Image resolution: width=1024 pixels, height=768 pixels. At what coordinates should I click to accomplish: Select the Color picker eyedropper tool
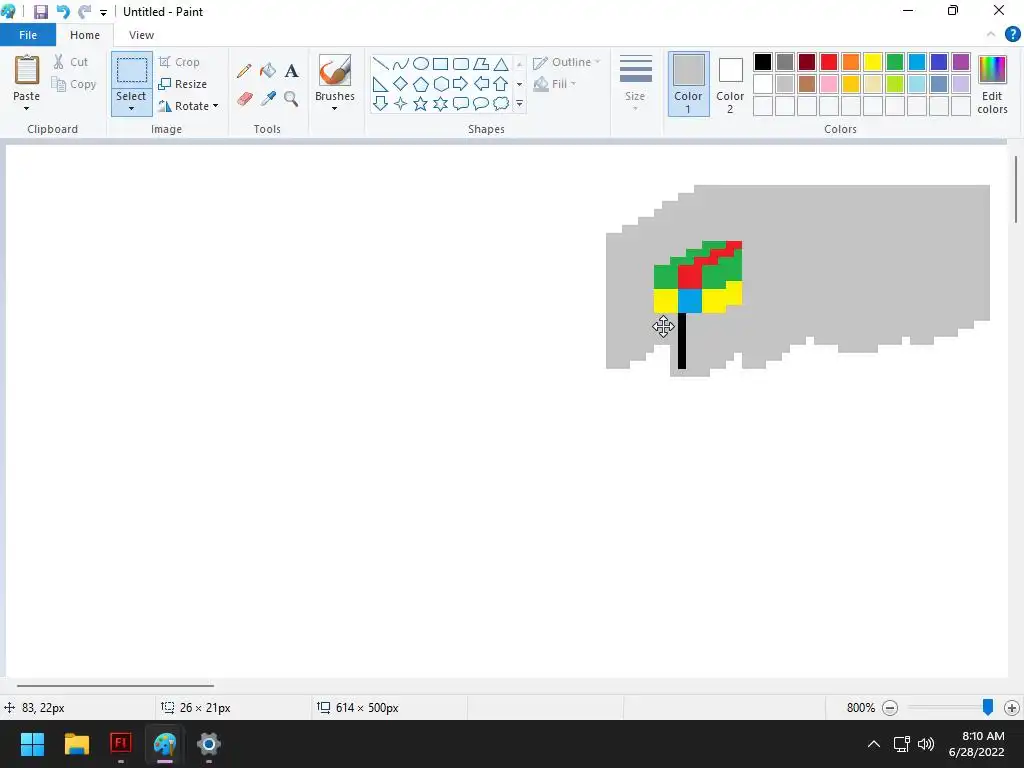tap(268, 99)
